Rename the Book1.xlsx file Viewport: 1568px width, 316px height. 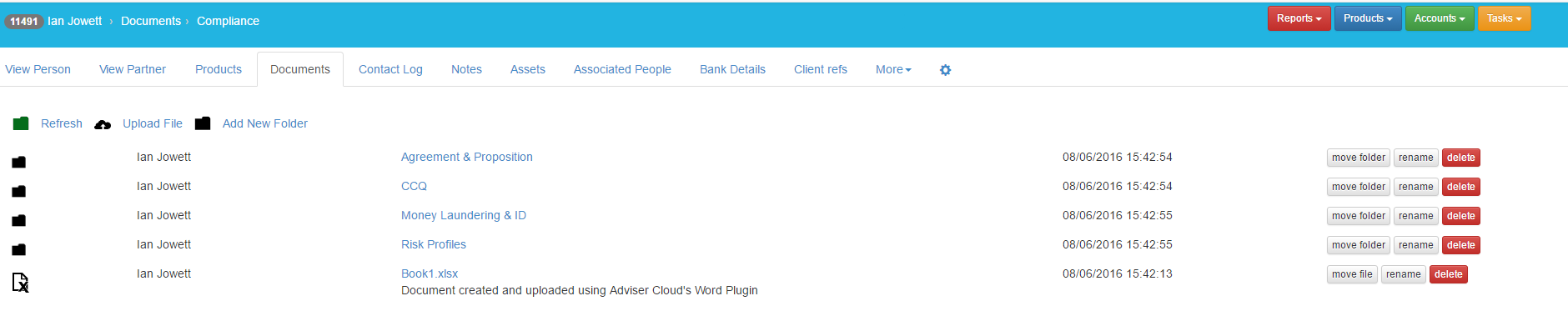tap(1403, 274)
